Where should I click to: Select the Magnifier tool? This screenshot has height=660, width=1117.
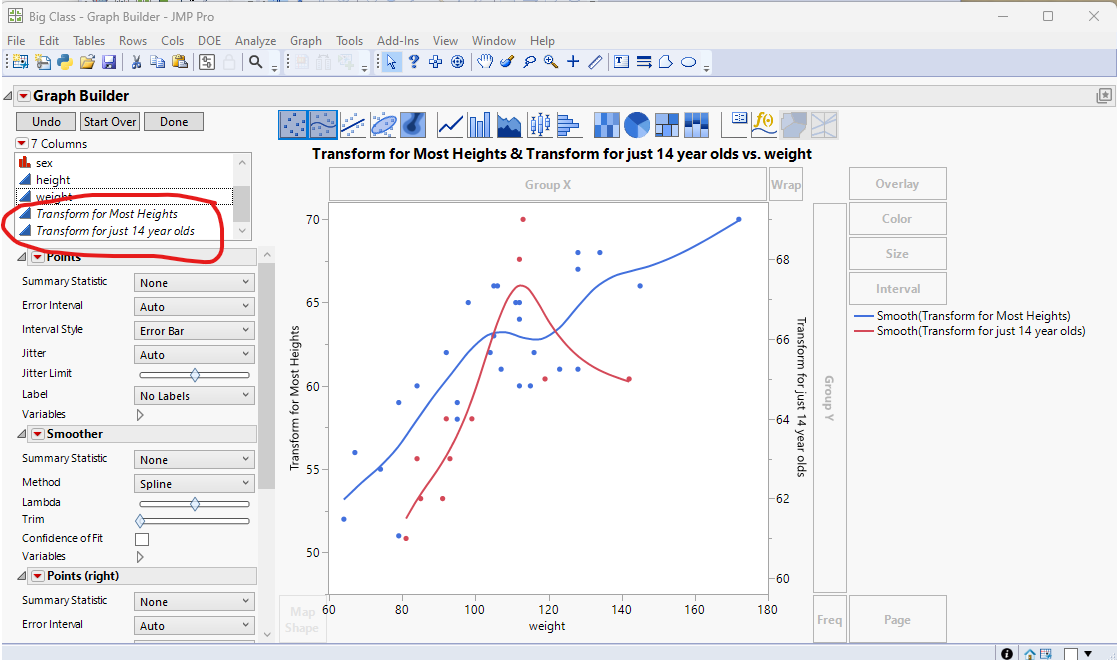click(550, 61)
